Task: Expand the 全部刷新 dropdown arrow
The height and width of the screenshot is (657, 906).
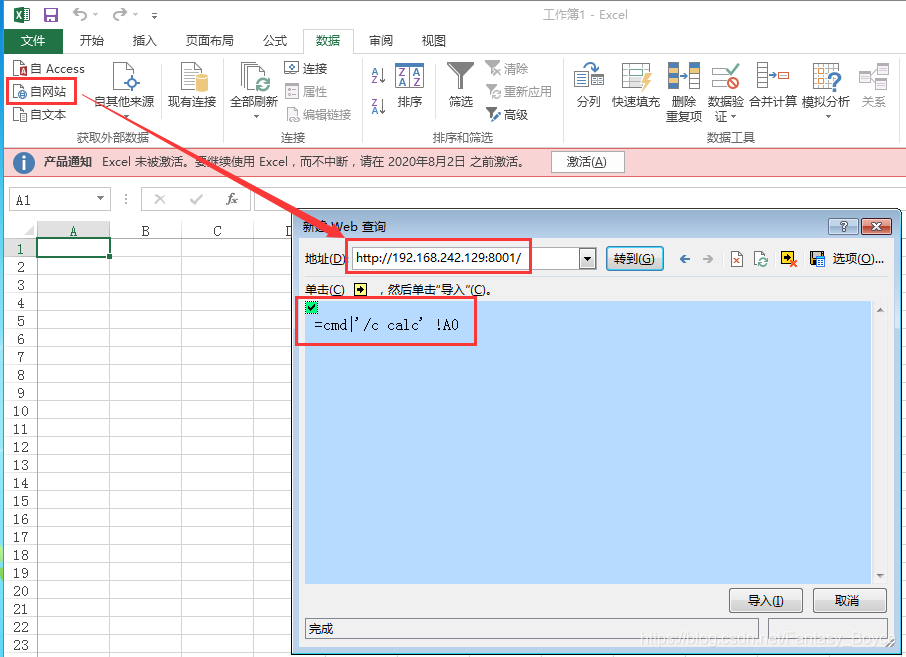Action: (x=256, y=117)
